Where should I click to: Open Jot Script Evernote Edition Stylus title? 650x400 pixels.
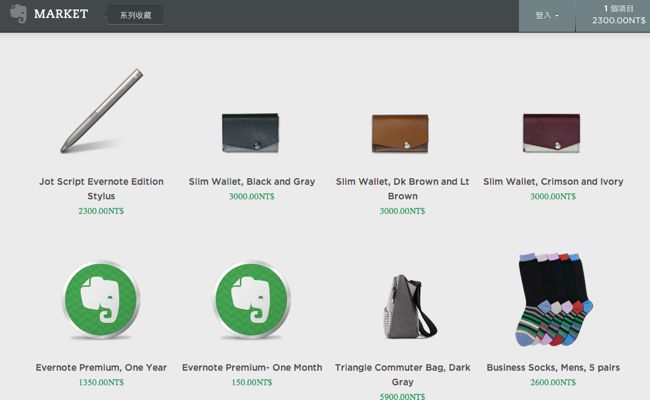(101, 189)
